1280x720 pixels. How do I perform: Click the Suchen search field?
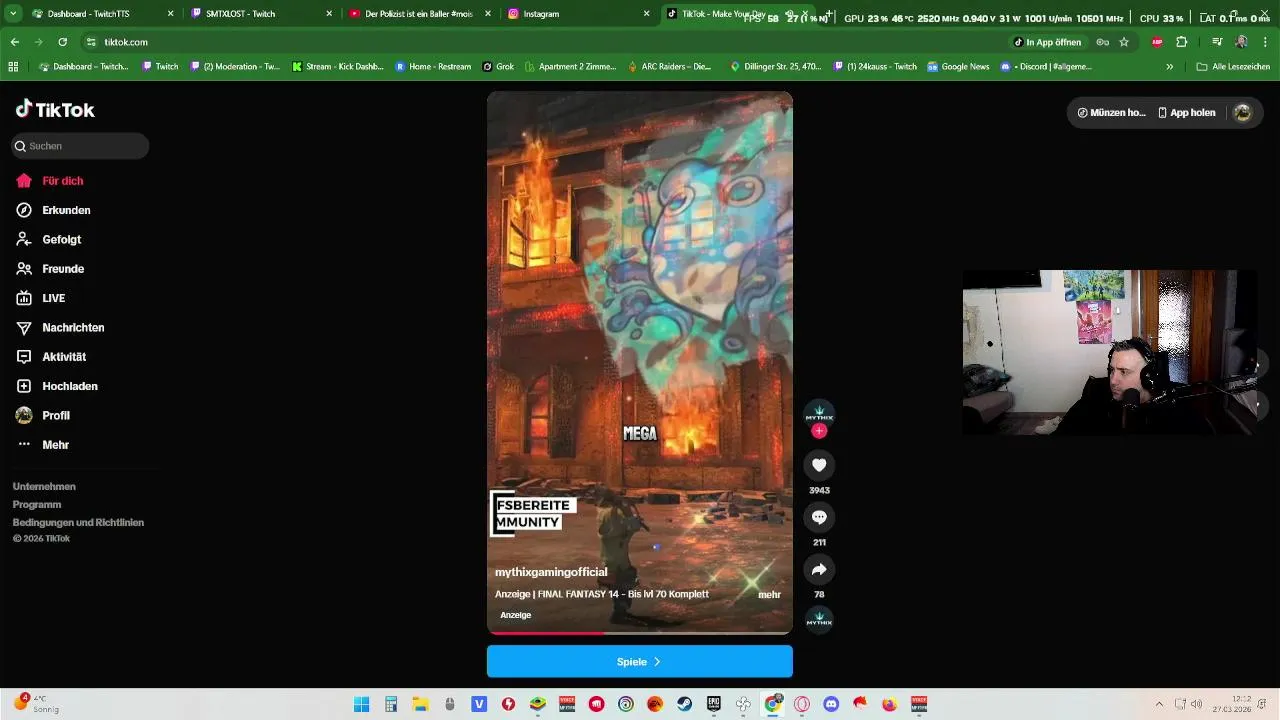(80, 146)
